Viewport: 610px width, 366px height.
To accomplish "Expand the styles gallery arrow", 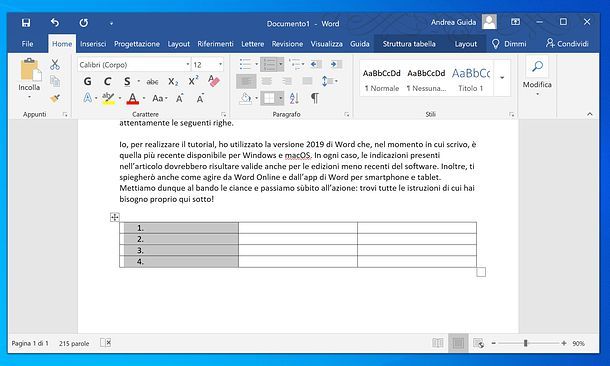I will [502, 78].
